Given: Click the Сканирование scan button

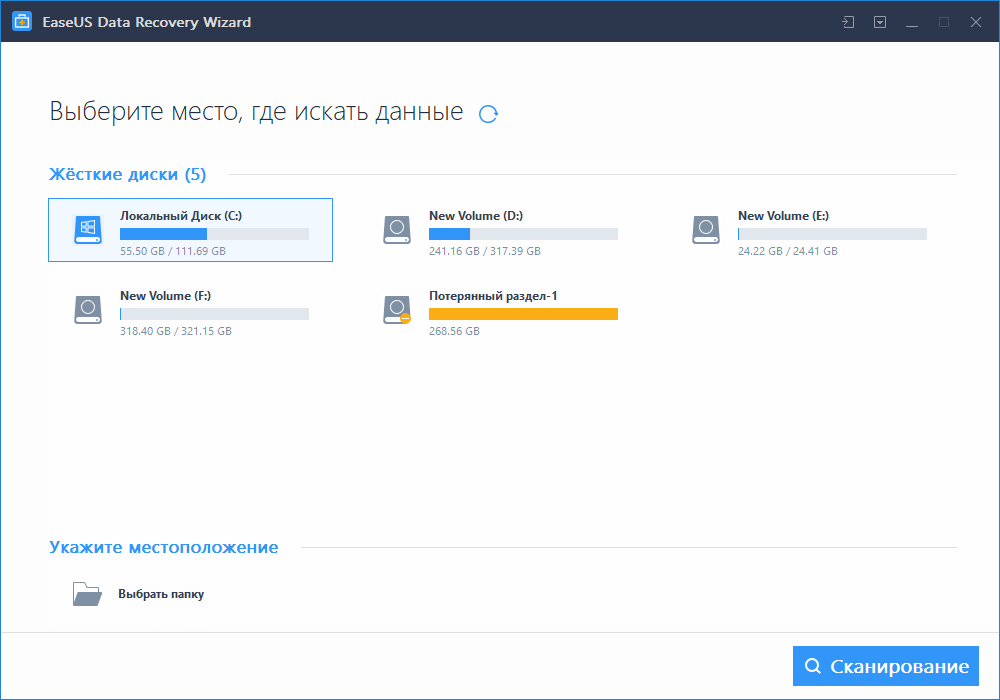Looking at the screenshot, I should coord(885,666).
